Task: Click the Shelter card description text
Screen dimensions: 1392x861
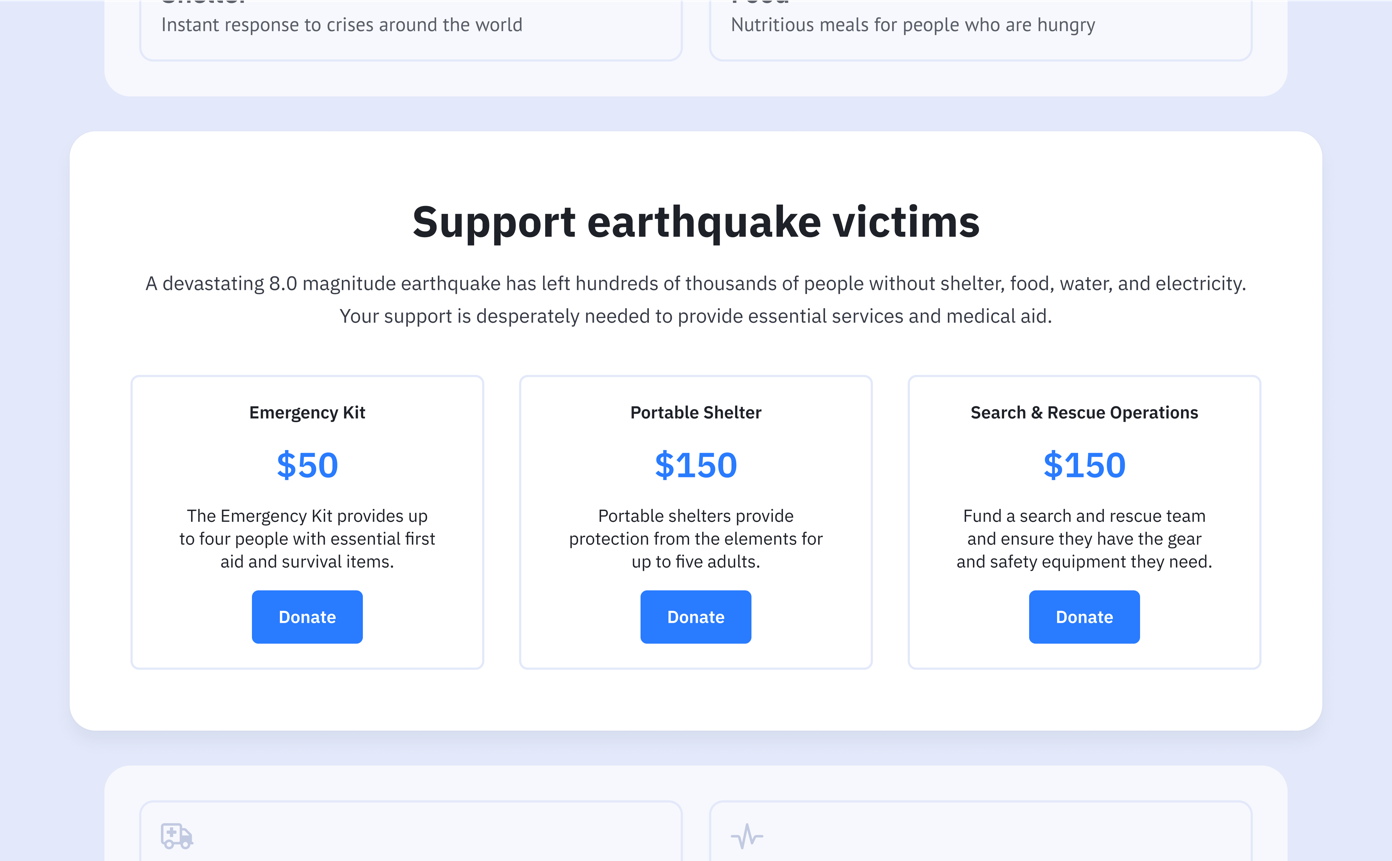Action: [x=342, y=25]
